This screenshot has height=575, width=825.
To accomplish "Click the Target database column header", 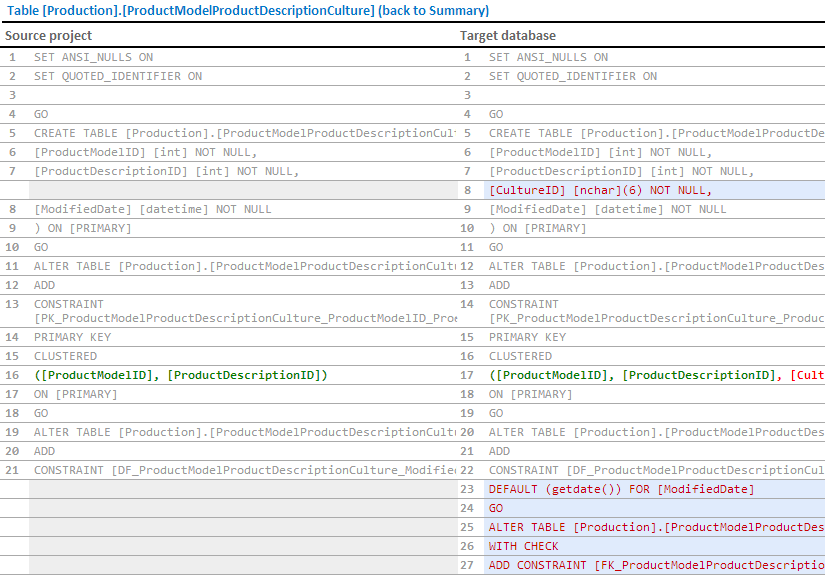I will pos(508,36).
